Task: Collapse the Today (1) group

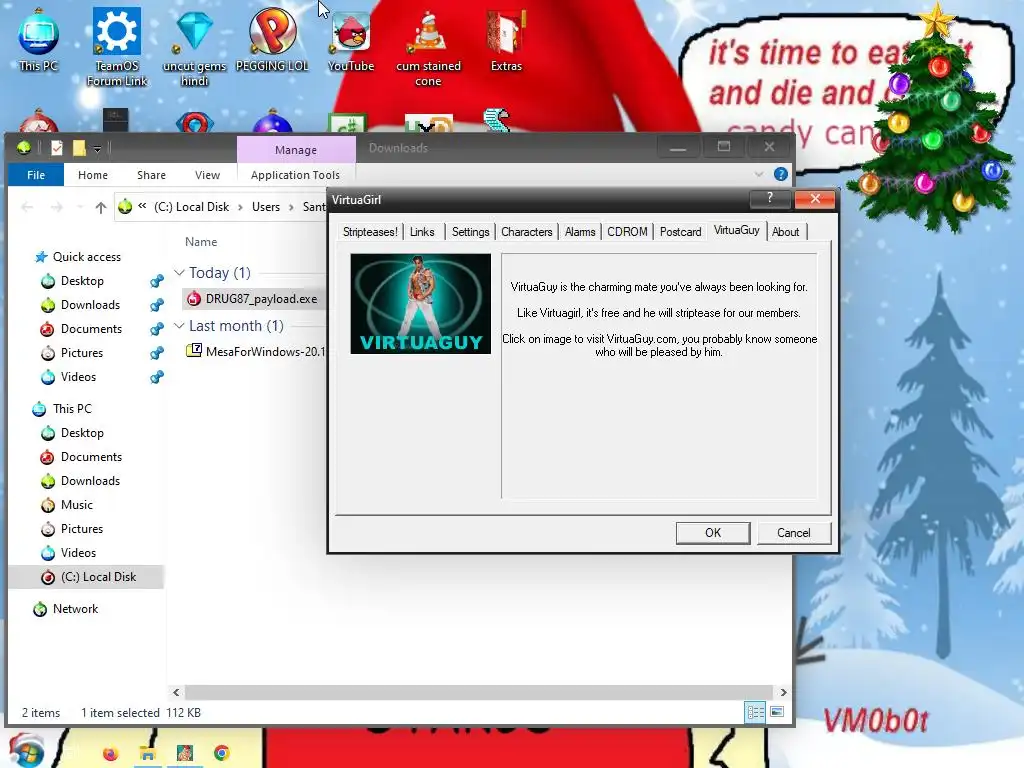Action: [x=179, y=272]
